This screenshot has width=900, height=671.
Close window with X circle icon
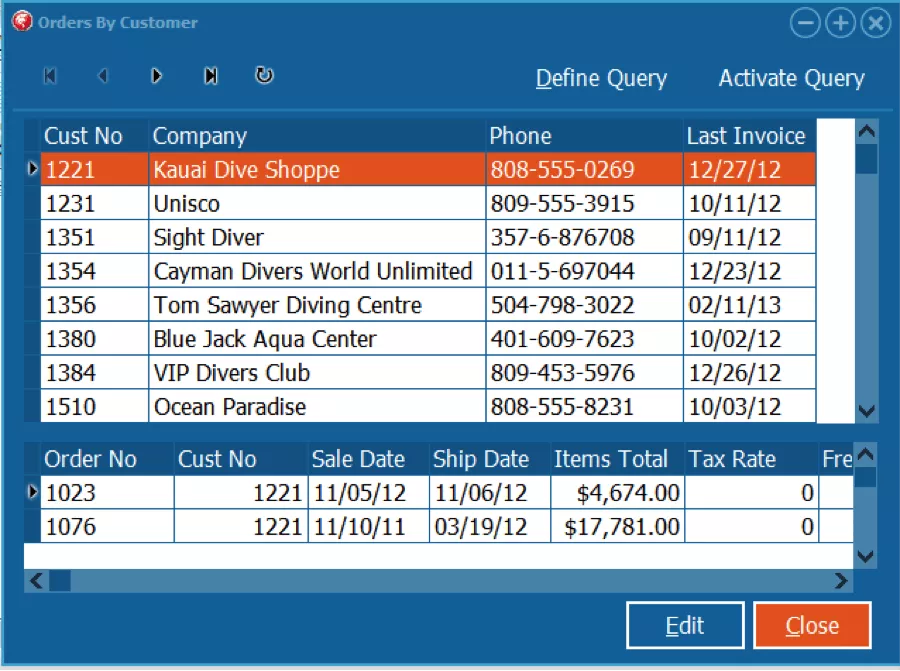coord(876,23)
